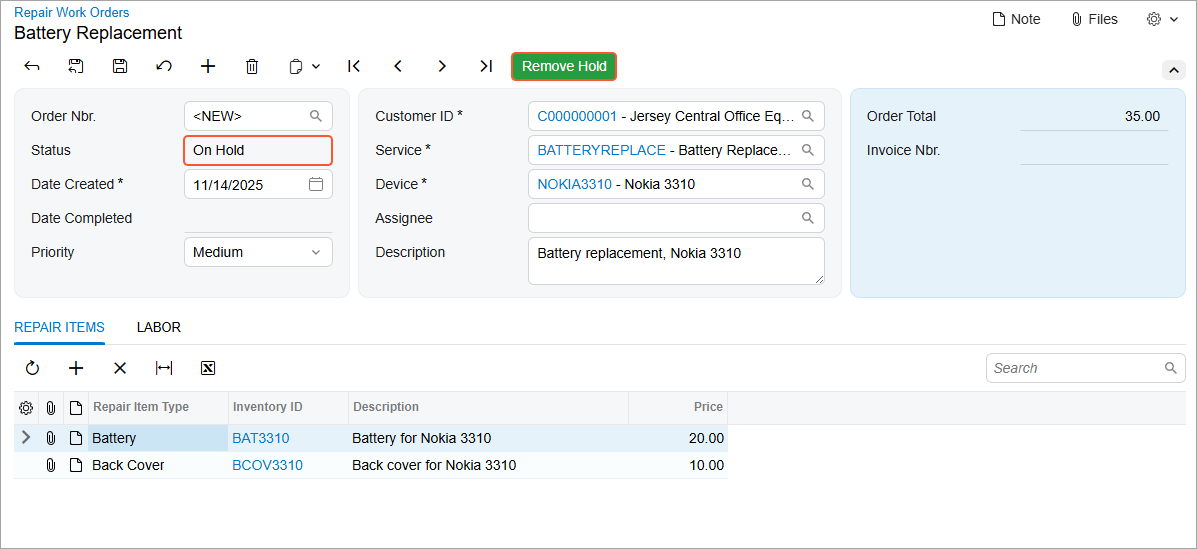Click 'Battery for Nokia 3310' description cell
This screenshot has height=549, width=1197.
click(489, 438)
